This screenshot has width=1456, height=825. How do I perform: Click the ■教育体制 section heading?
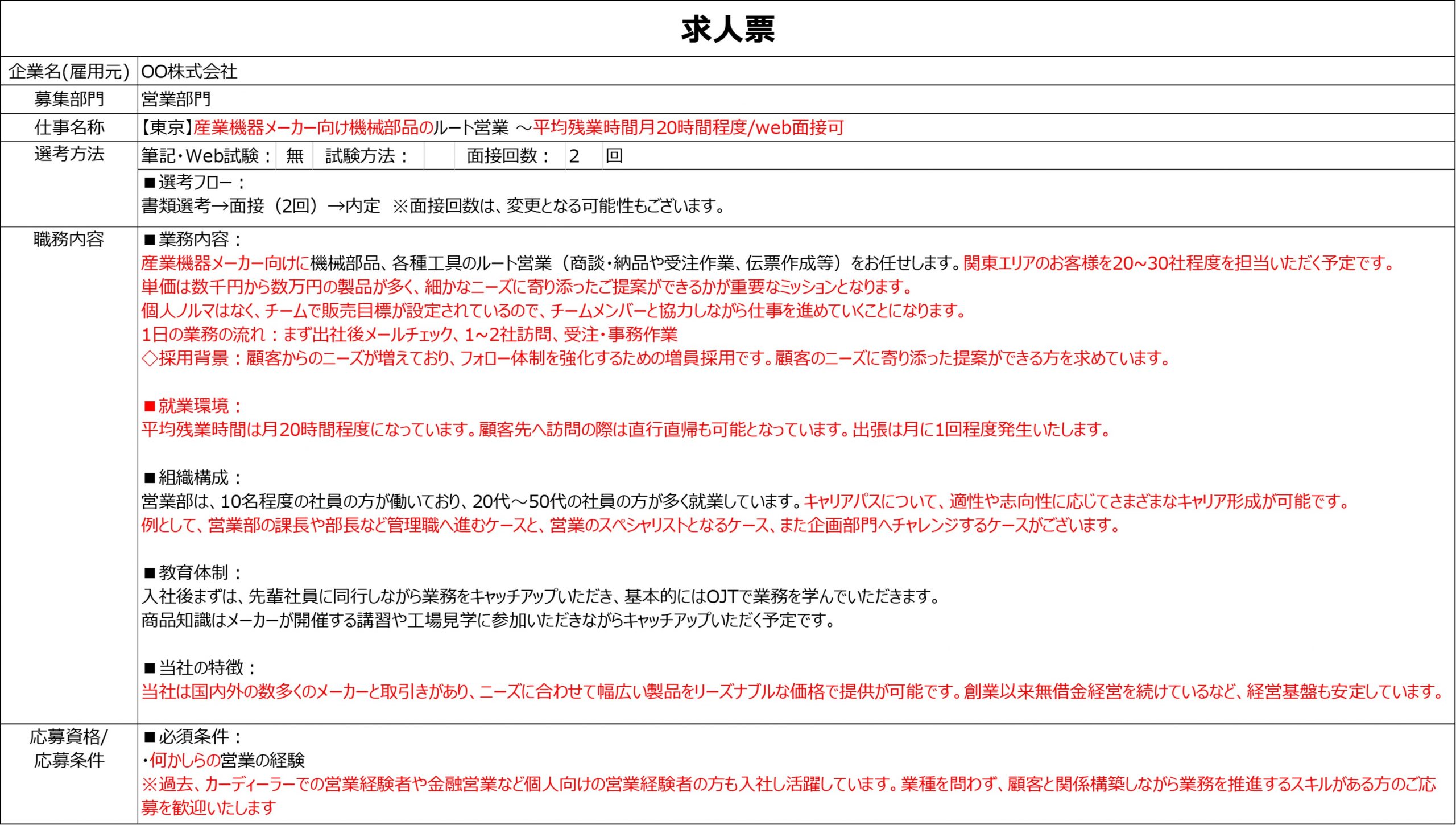click(193, 572)
